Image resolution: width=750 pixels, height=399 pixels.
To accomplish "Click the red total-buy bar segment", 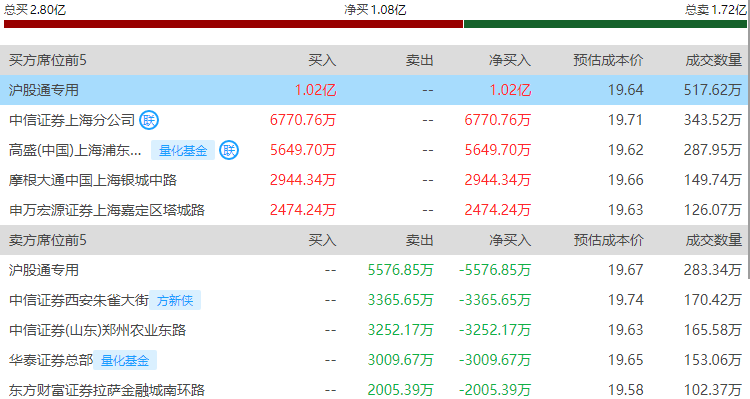I will click(233, 24).
